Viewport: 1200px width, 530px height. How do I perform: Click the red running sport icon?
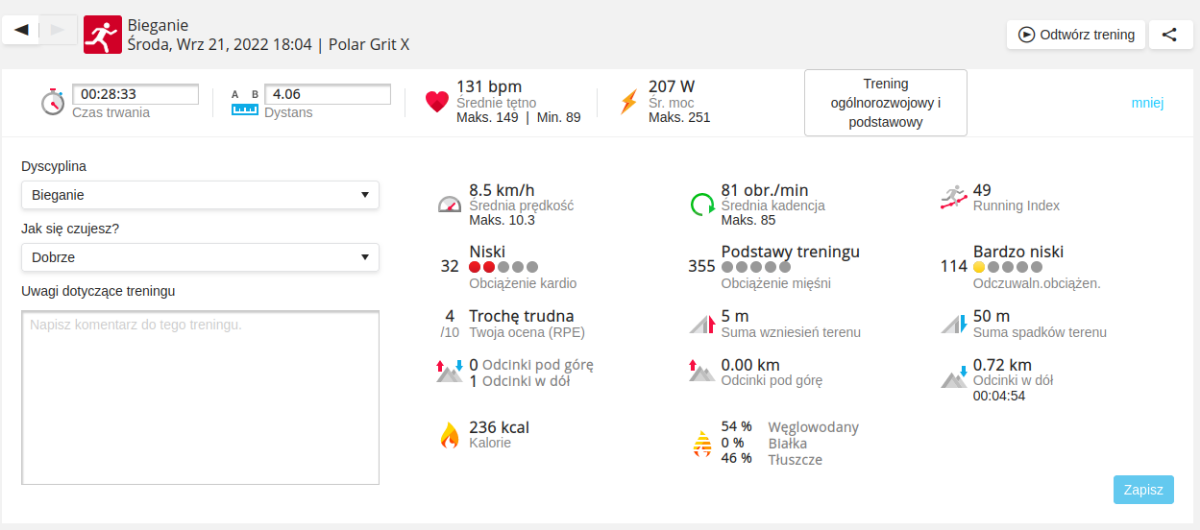coord(102,34)
